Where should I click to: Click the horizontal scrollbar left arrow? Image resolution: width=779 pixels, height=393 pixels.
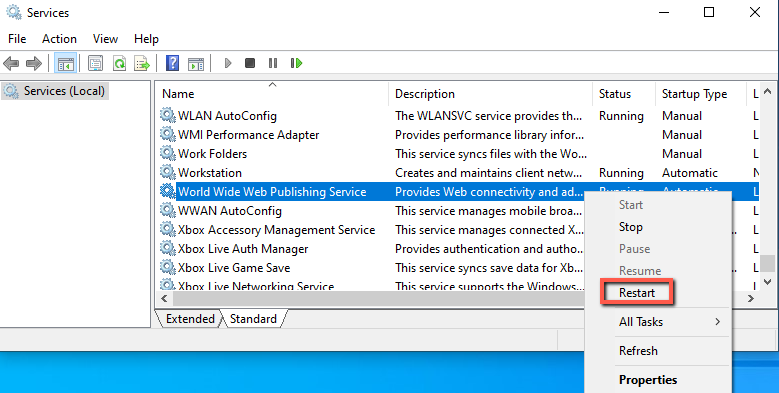(x=164, y=299)
